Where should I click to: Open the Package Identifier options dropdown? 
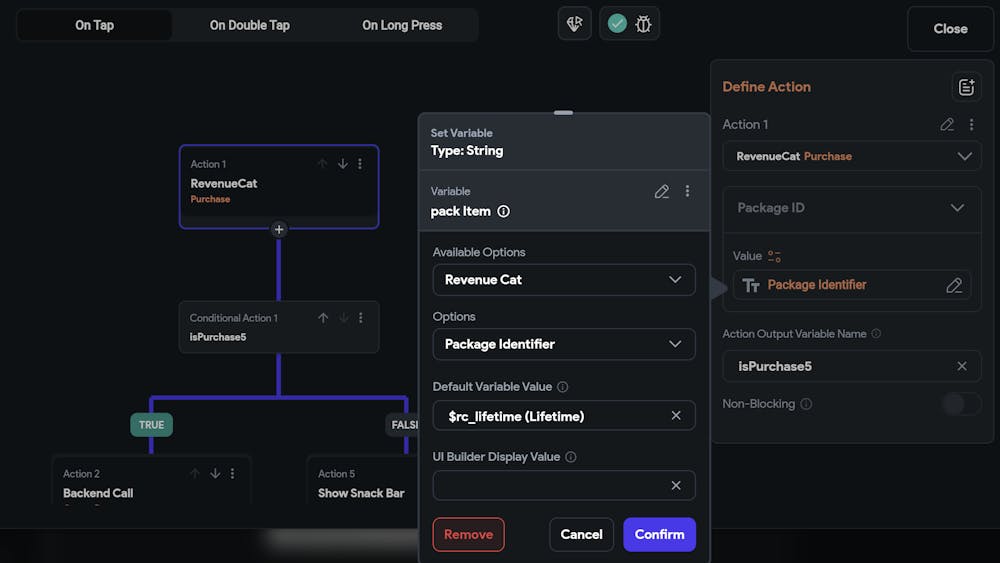click(x=564, y=344)
